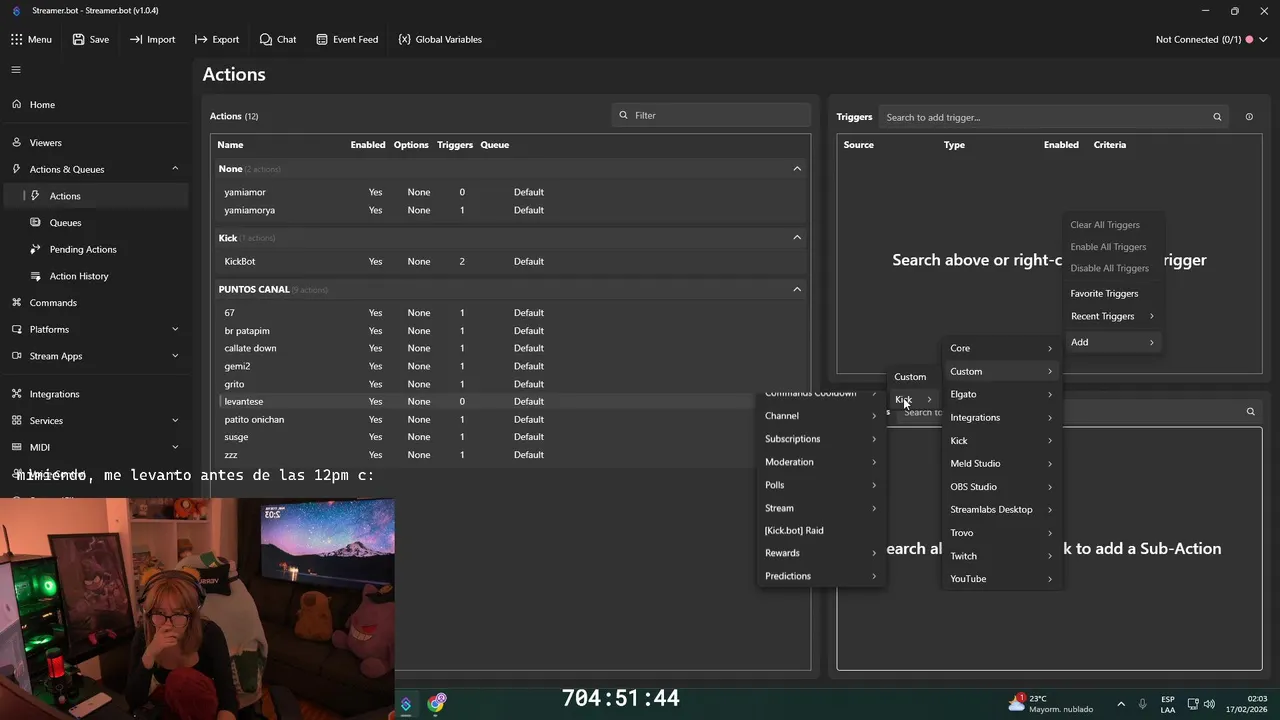
Task: Select the br patapim action row
Action: [x=510, y=331]
